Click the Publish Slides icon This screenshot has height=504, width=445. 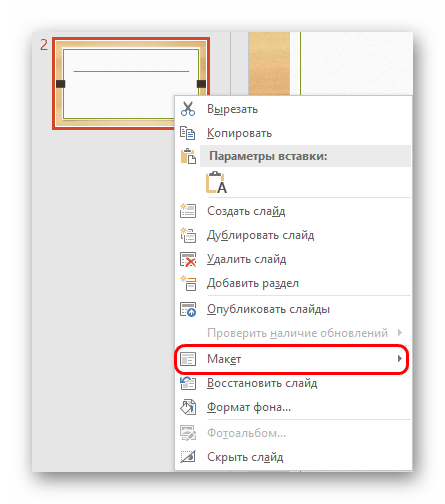[x=188, y=309]
